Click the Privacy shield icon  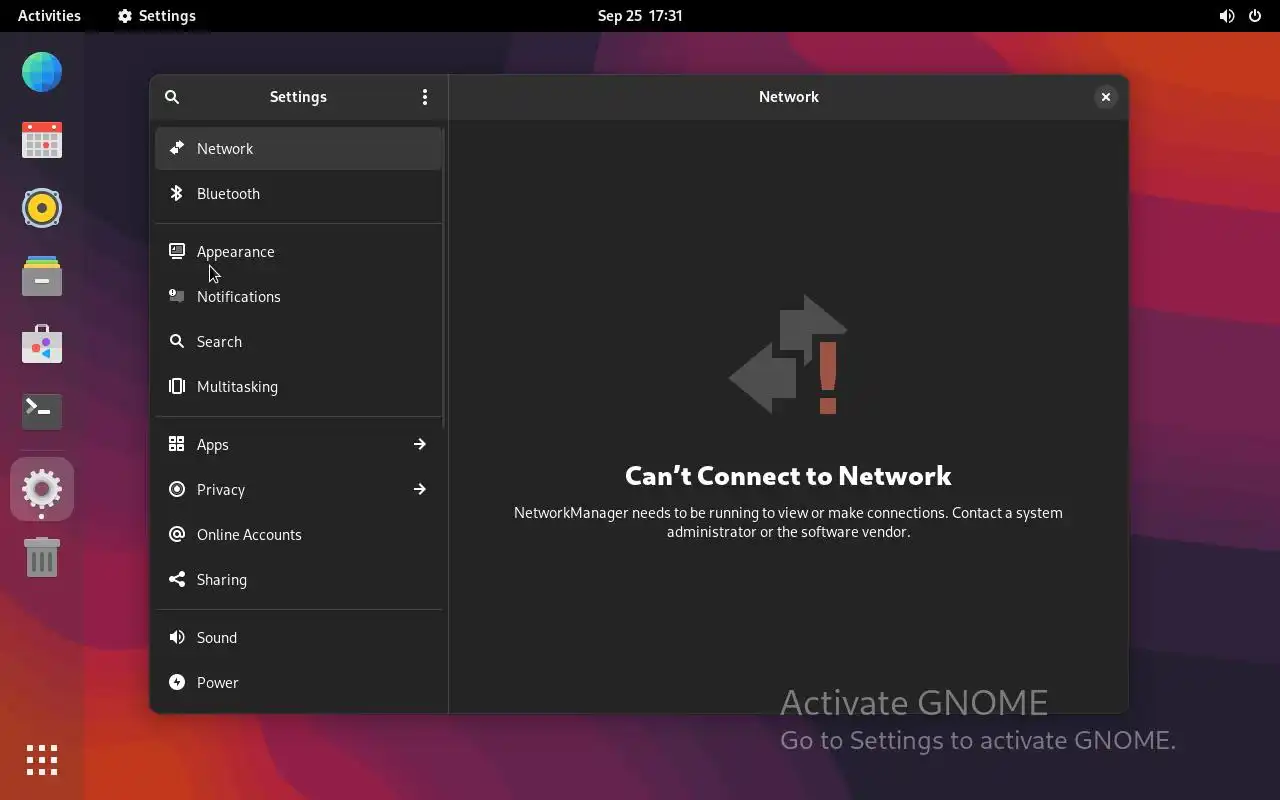point(177,489)
